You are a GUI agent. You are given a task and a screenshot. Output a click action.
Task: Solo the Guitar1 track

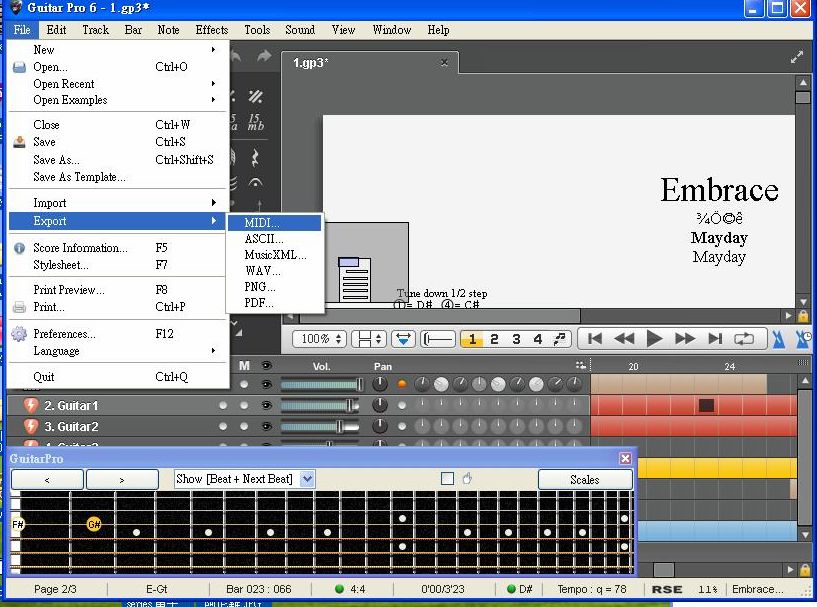223,405
